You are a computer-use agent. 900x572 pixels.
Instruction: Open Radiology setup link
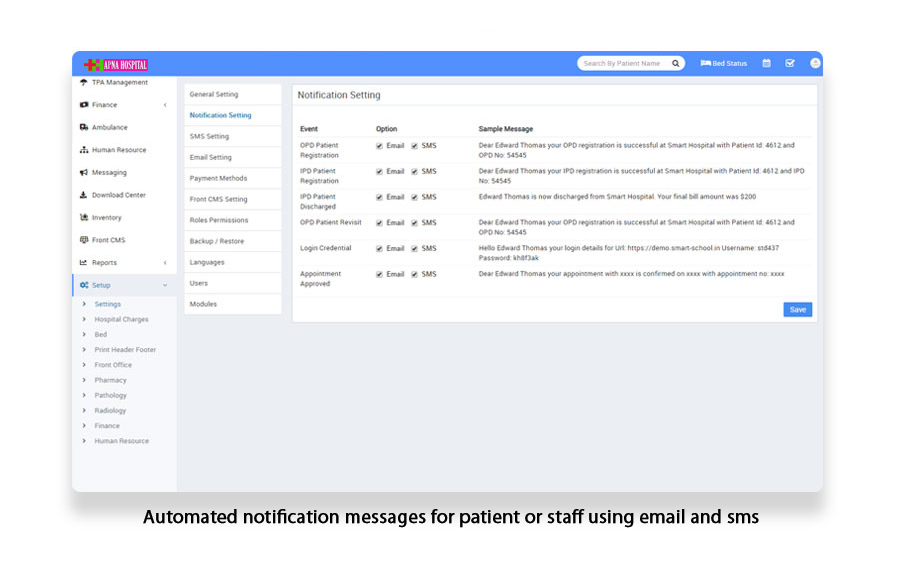110,411
